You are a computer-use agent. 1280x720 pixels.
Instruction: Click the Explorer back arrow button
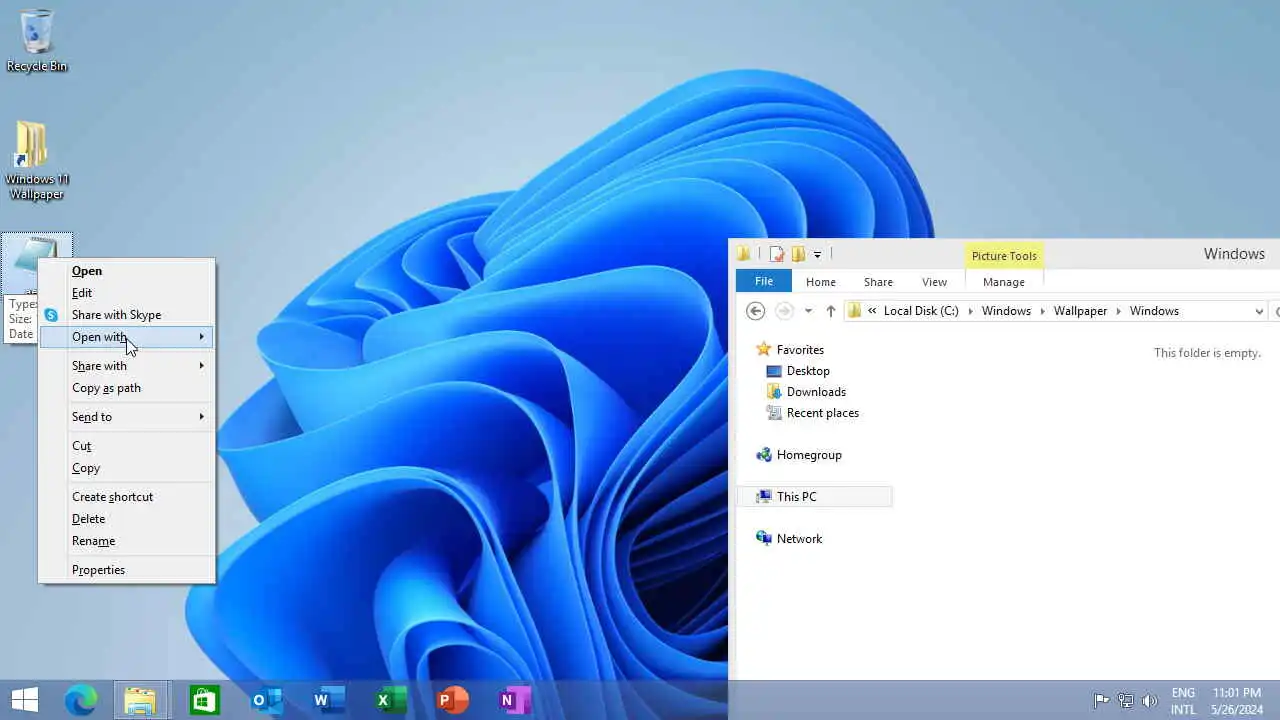(x=756, y=311)
